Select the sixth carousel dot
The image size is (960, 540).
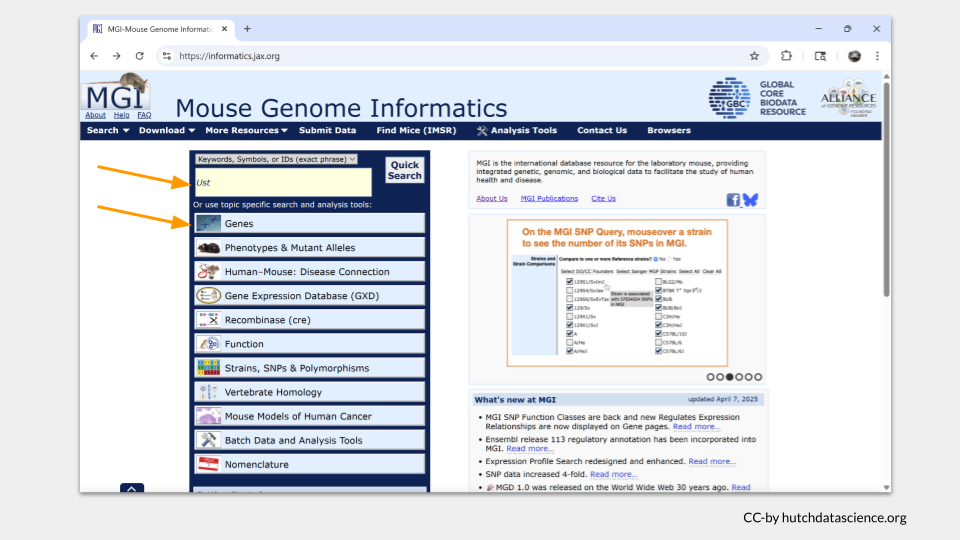(x=758, y=377)
